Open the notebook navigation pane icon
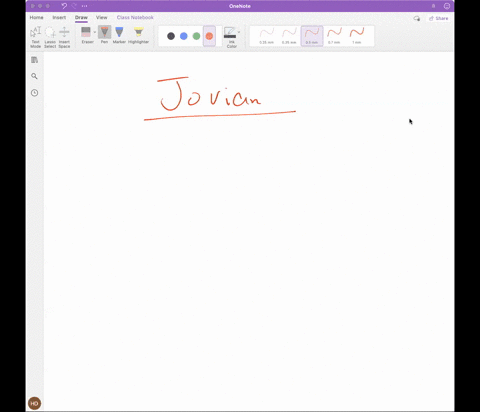 click(34, 60)
